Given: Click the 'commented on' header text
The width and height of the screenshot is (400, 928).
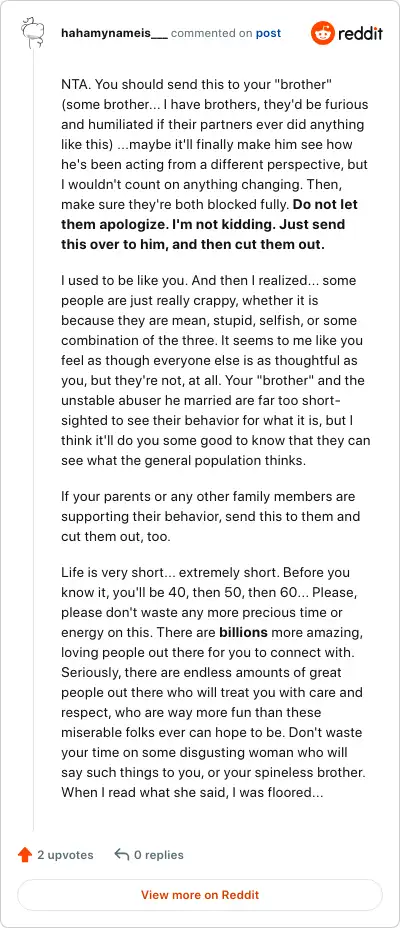Looking at the screenshot, I should point(212,33).
